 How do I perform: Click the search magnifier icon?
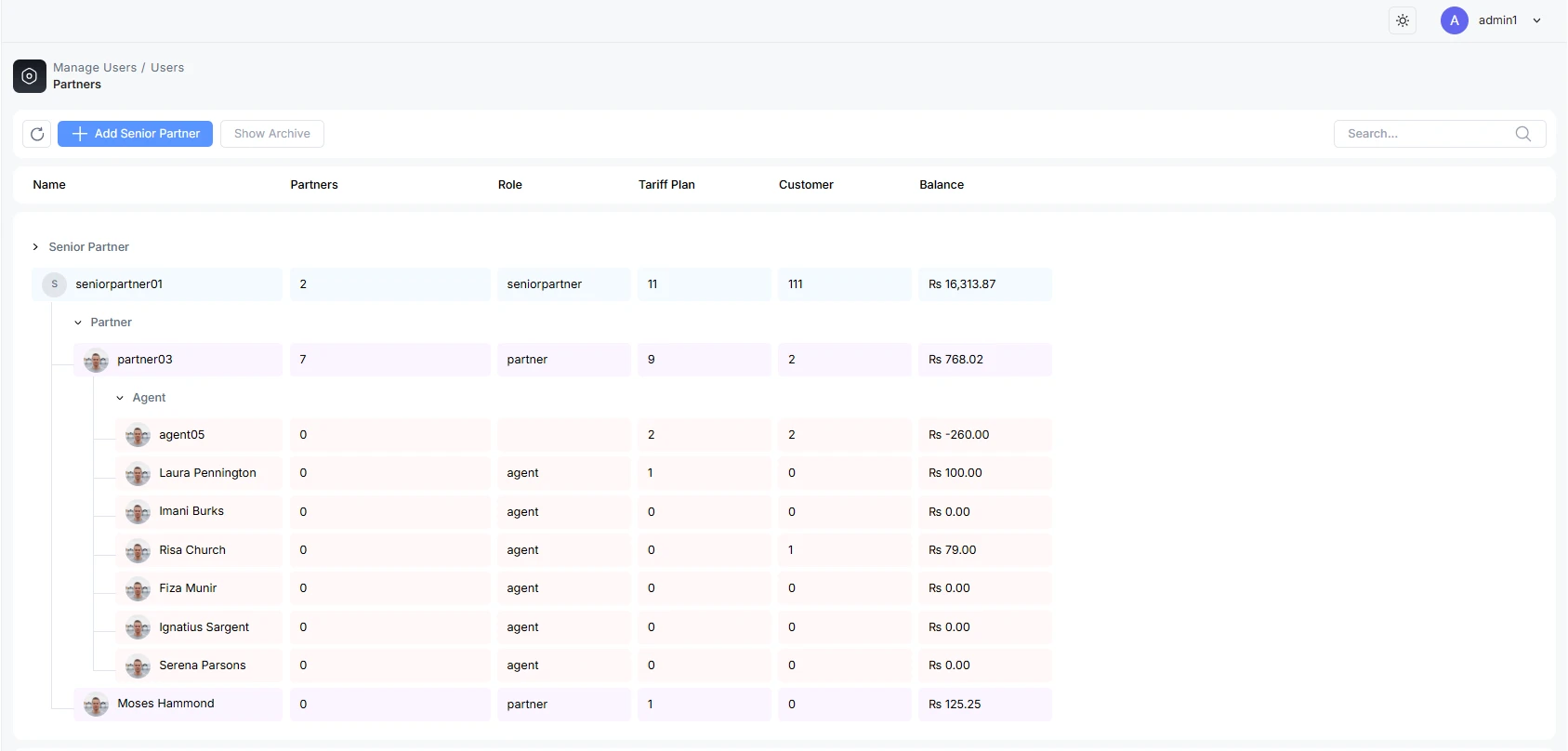point(1523,134)
